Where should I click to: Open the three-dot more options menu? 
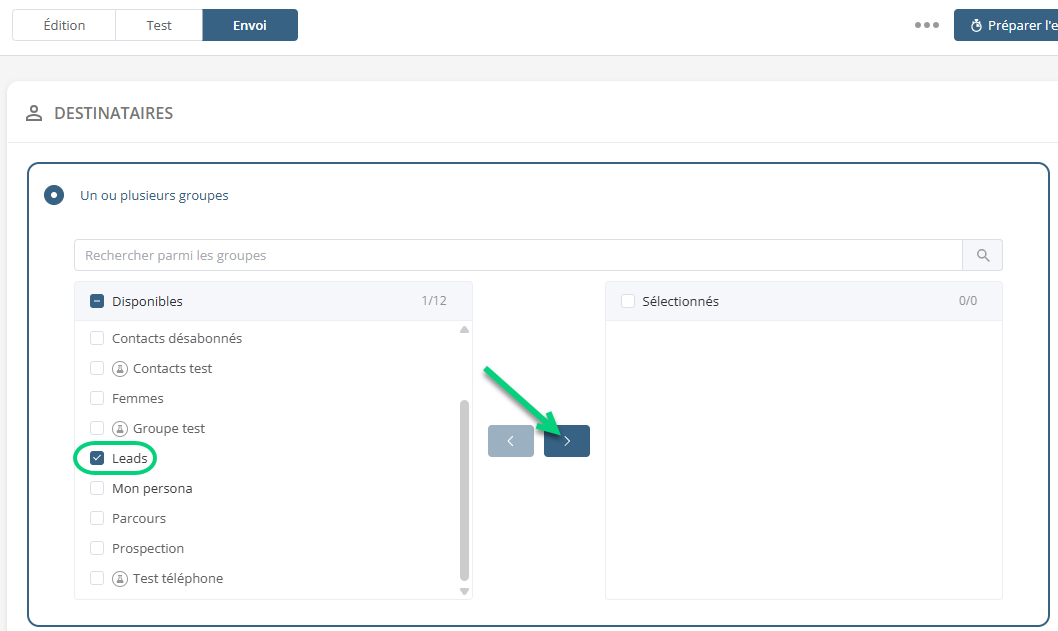[926, 25]
